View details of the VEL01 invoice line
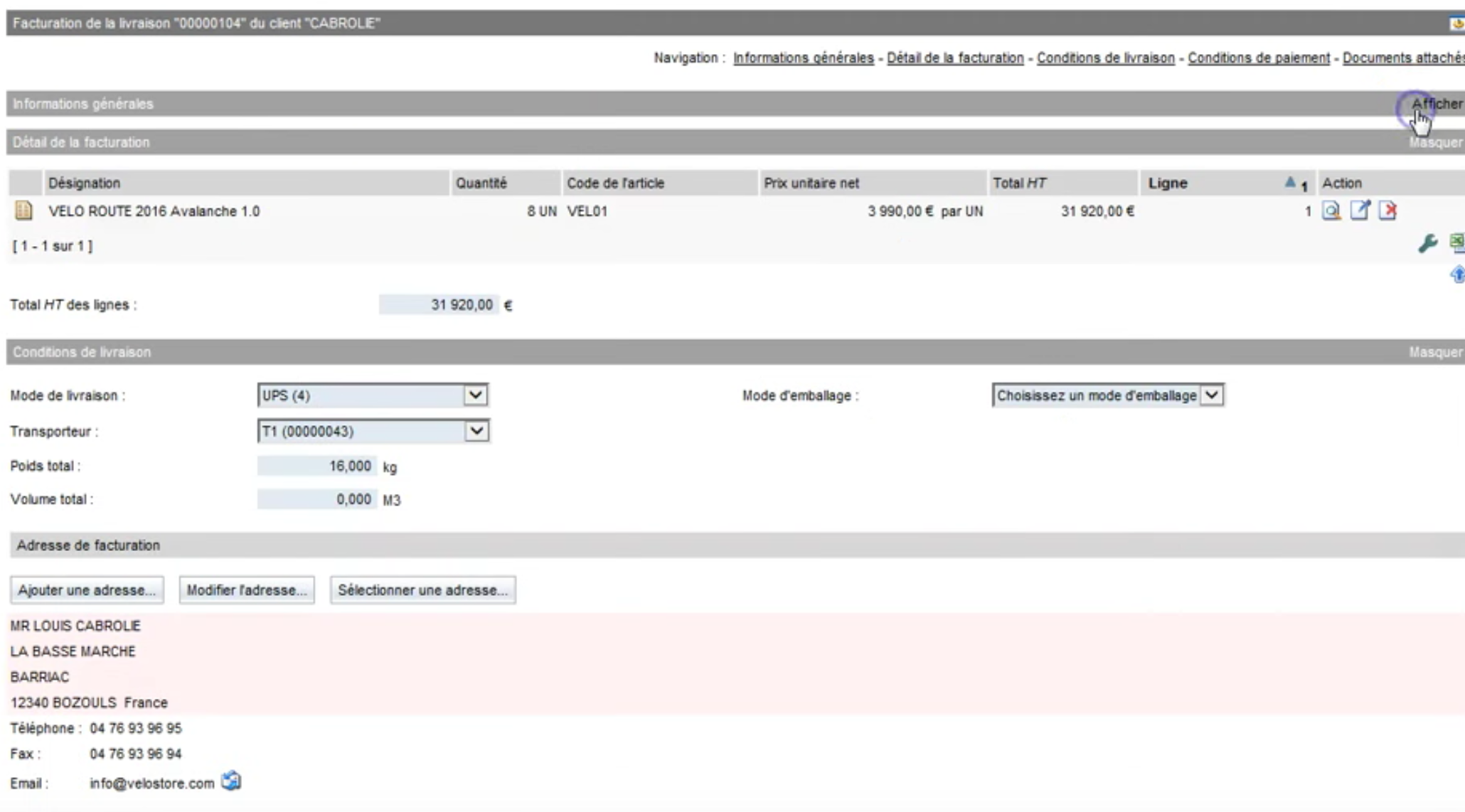Screen dimensions: 1465x812 pyautogui.click(x=1331, y=211)
